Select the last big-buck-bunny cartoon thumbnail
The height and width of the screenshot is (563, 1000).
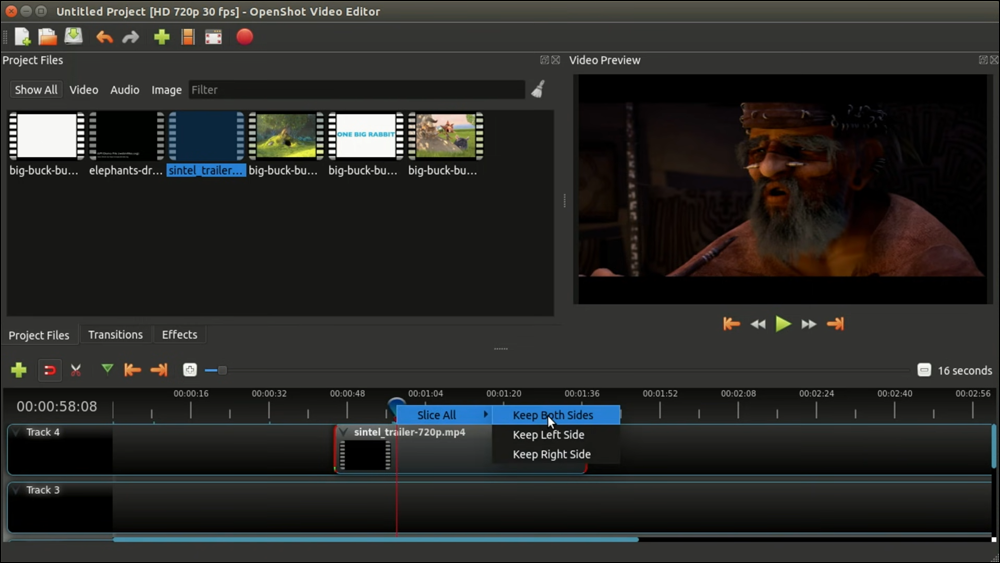445,136
